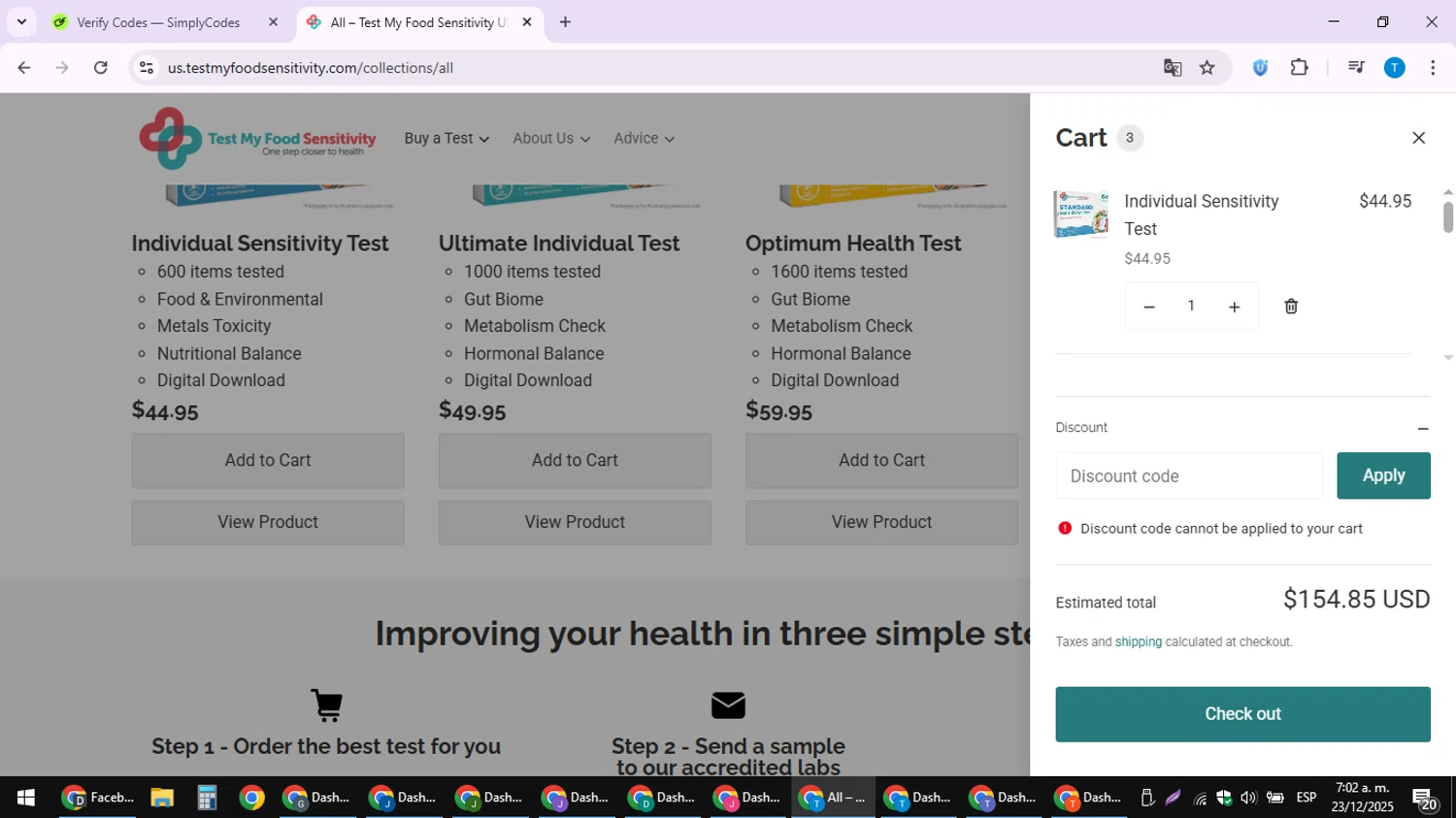
Task: Open Test My Food Sensitivity logo
Action: tap(257, 139)
